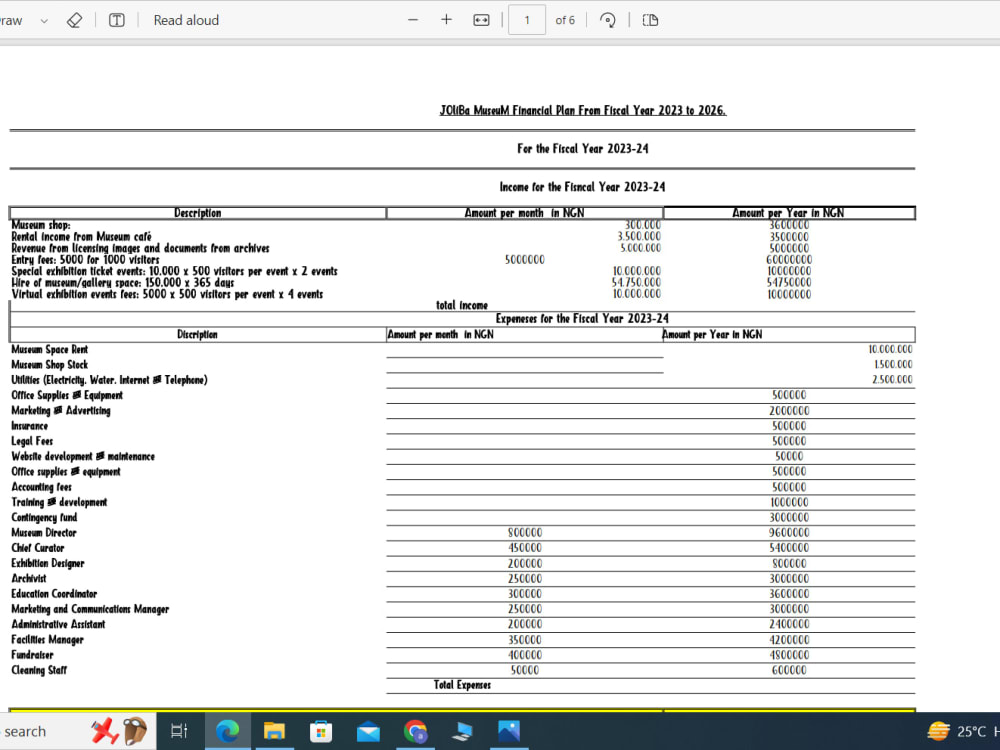
Task: Click the 'Expeneses for the Fiscal Year 2023-24' heading
Action: 582,319
